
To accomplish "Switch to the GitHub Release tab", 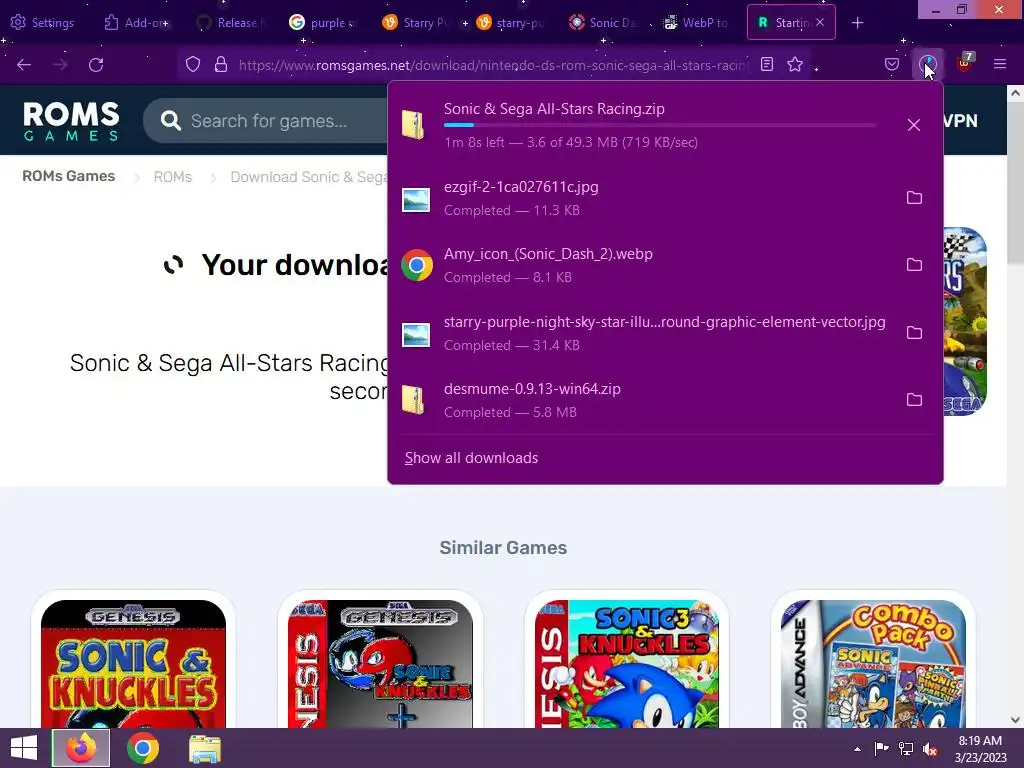I will click(x=231, y=23).
